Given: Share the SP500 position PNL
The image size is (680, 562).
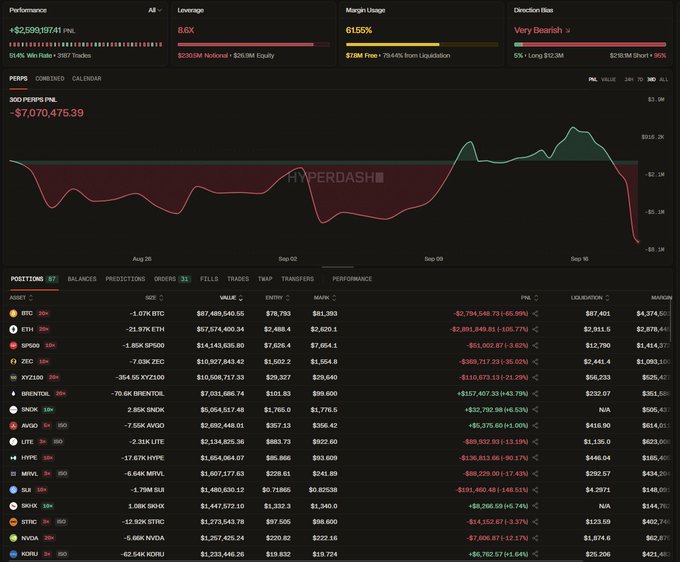Looking at the screenshot, I should coord(536,346).
